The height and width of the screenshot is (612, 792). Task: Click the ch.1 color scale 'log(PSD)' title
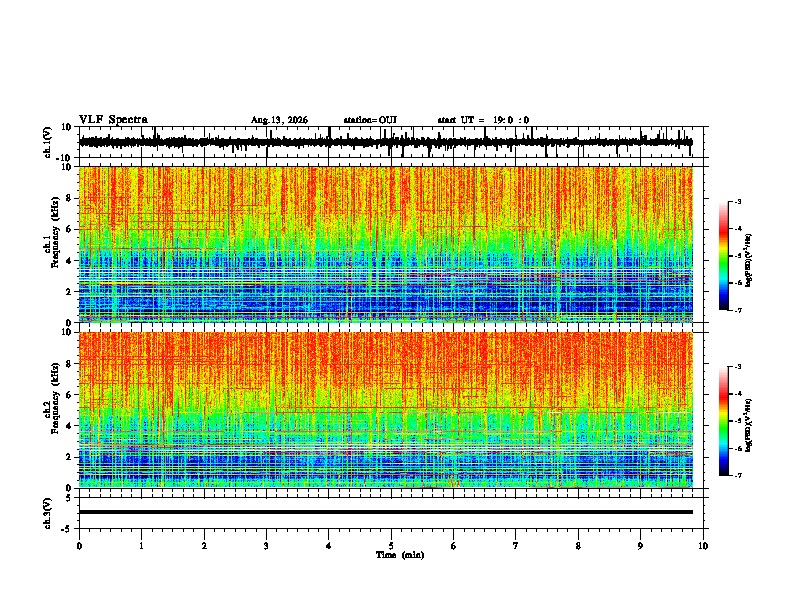point(749,260)
